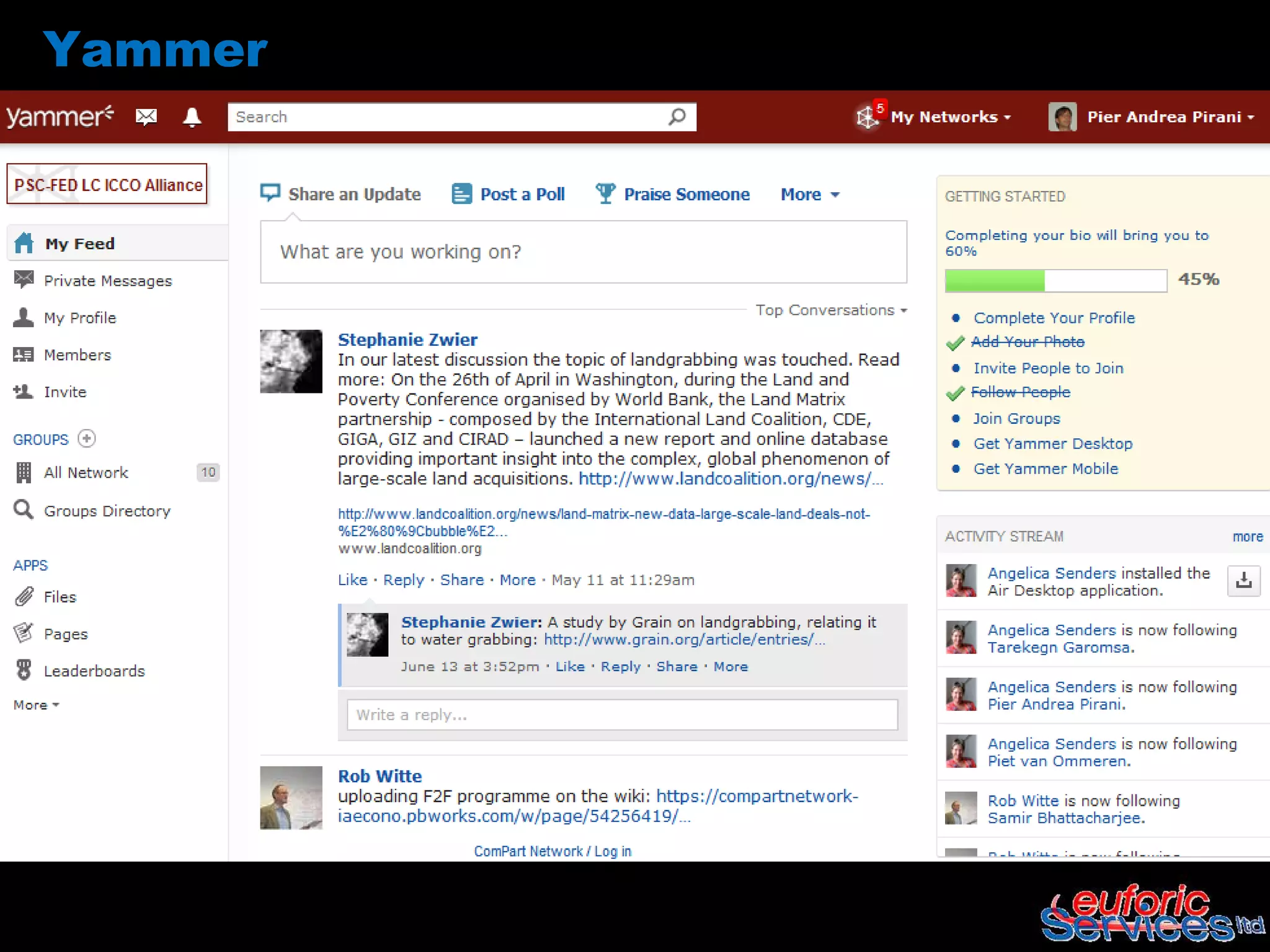Open Pier Andrea Pirani account menu

1171,117
